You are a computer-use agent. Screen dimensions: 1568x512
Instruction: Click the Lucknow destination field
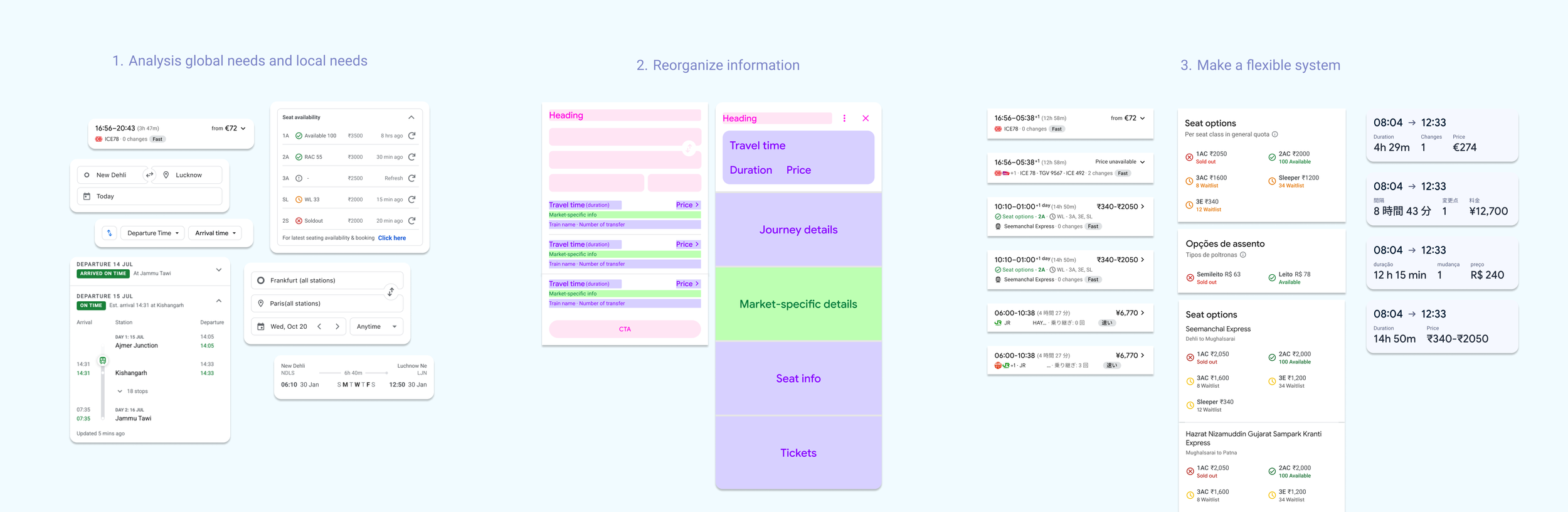(x=189, y=175)
